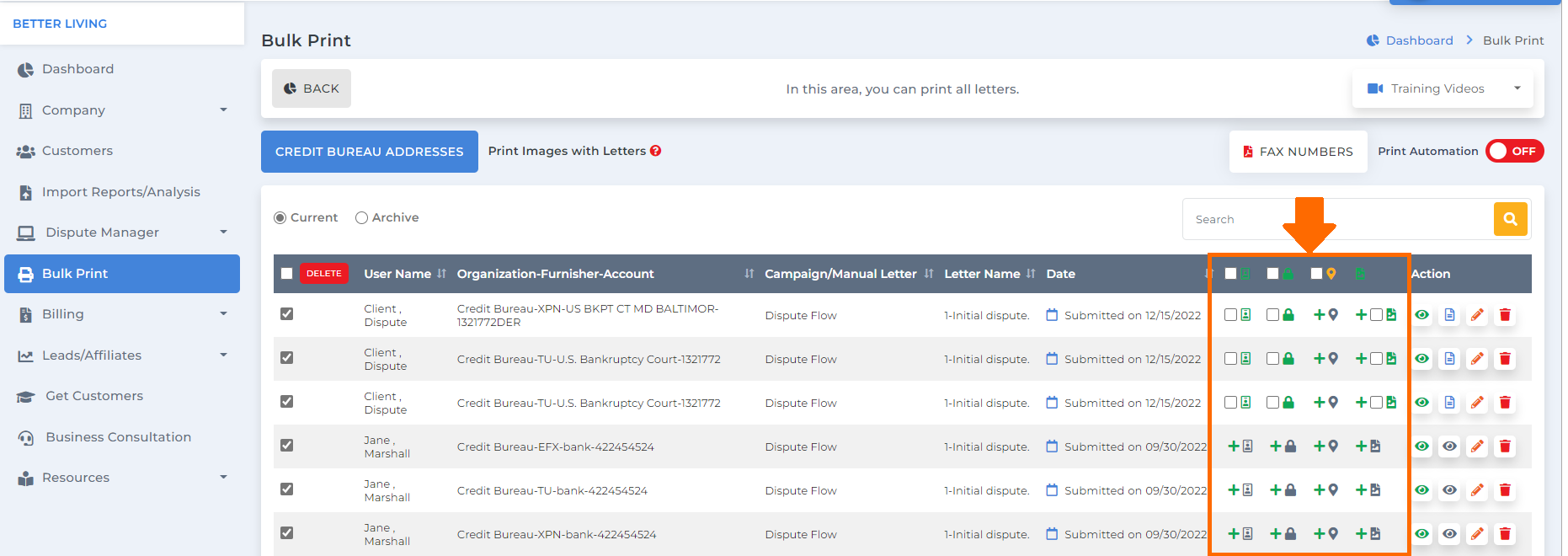Focus the Search input field
This screenshot has height=556, width=1568.
click(1338, 219)
